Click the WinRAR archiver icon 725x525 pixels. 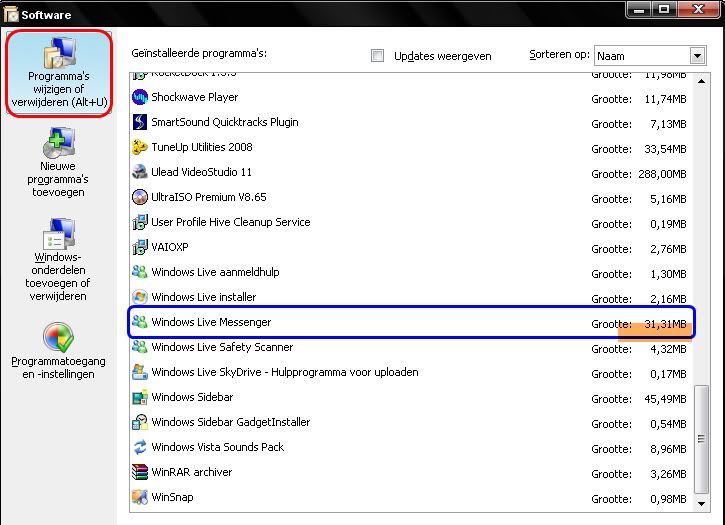pyautogui.click(x=140, y=472)
